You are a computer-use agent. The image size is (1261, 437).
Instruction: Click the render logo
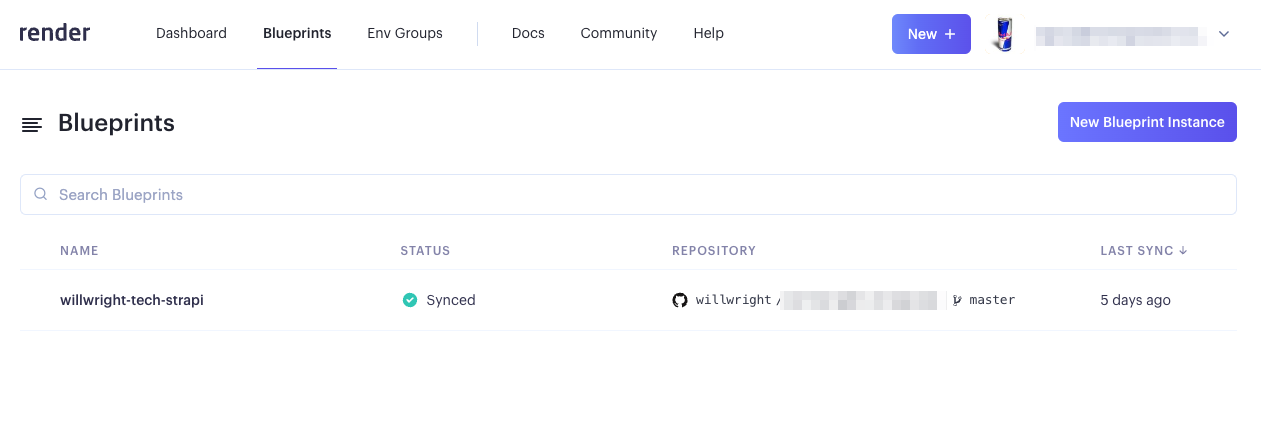click(55, 33)
